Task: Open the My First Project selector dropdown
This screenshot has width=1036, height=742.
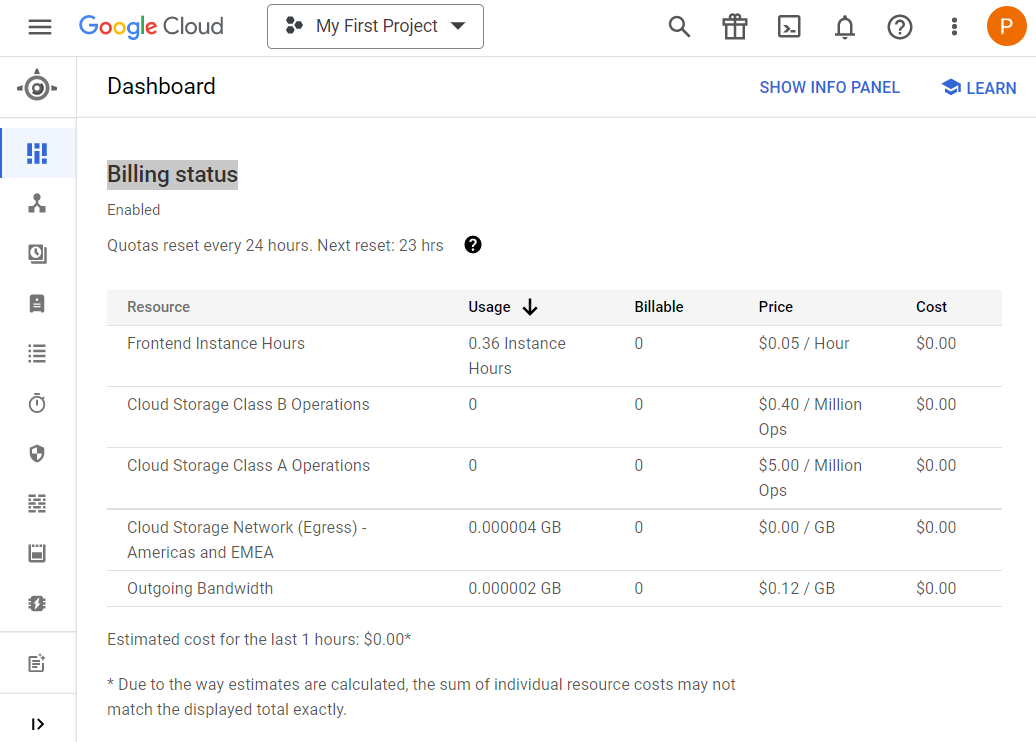Action: click(x=375, y=26)
